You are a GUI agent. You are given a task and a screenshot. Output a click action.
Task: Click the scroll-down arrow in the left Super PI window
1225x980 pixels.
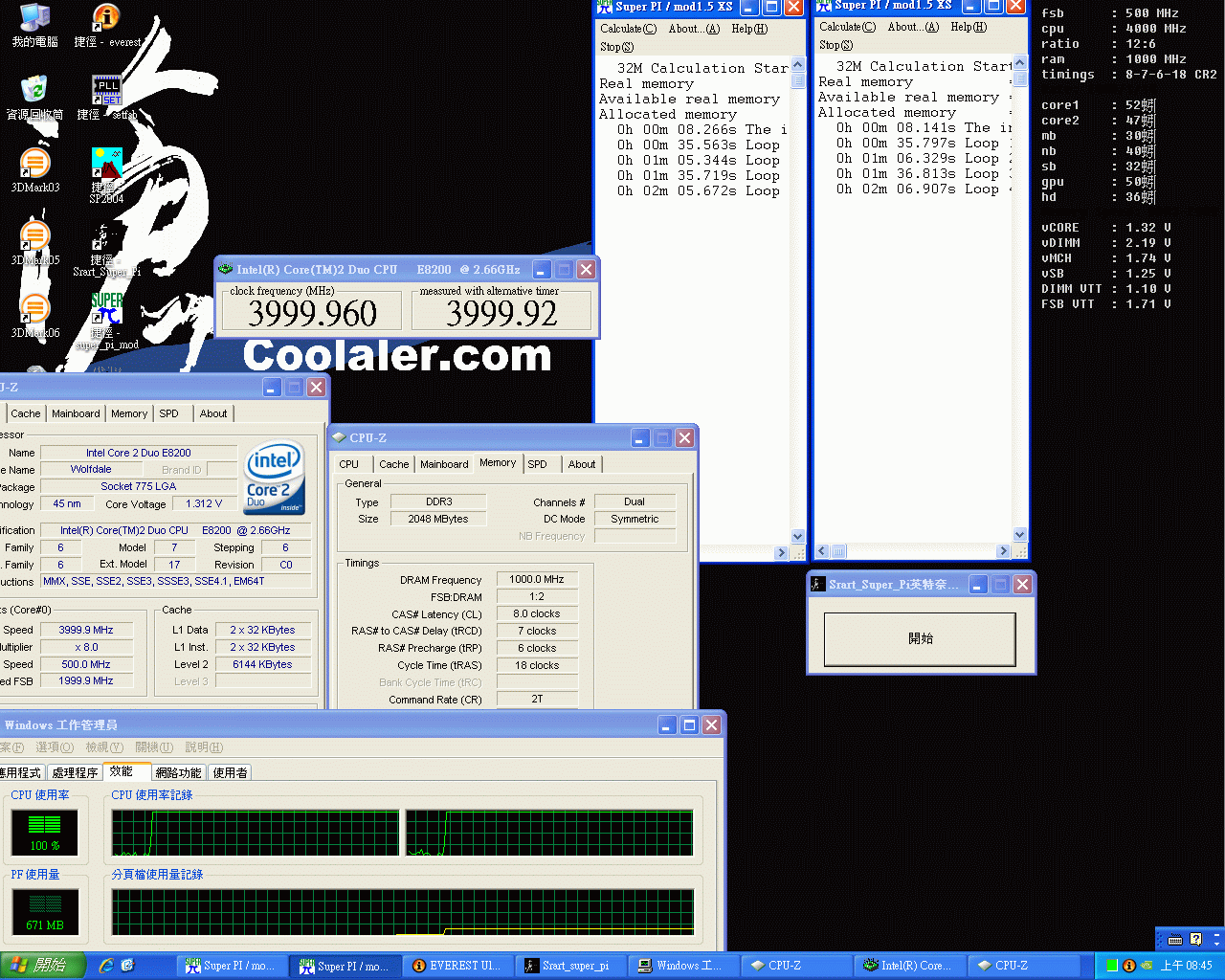tap(798, 537)
